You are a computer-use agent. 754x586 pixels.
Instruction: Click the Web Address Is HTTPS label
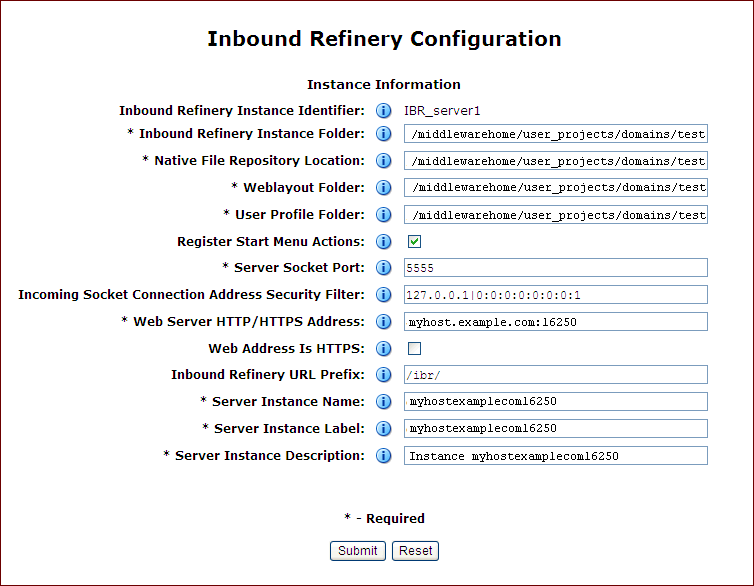click(x=287, y=349)
